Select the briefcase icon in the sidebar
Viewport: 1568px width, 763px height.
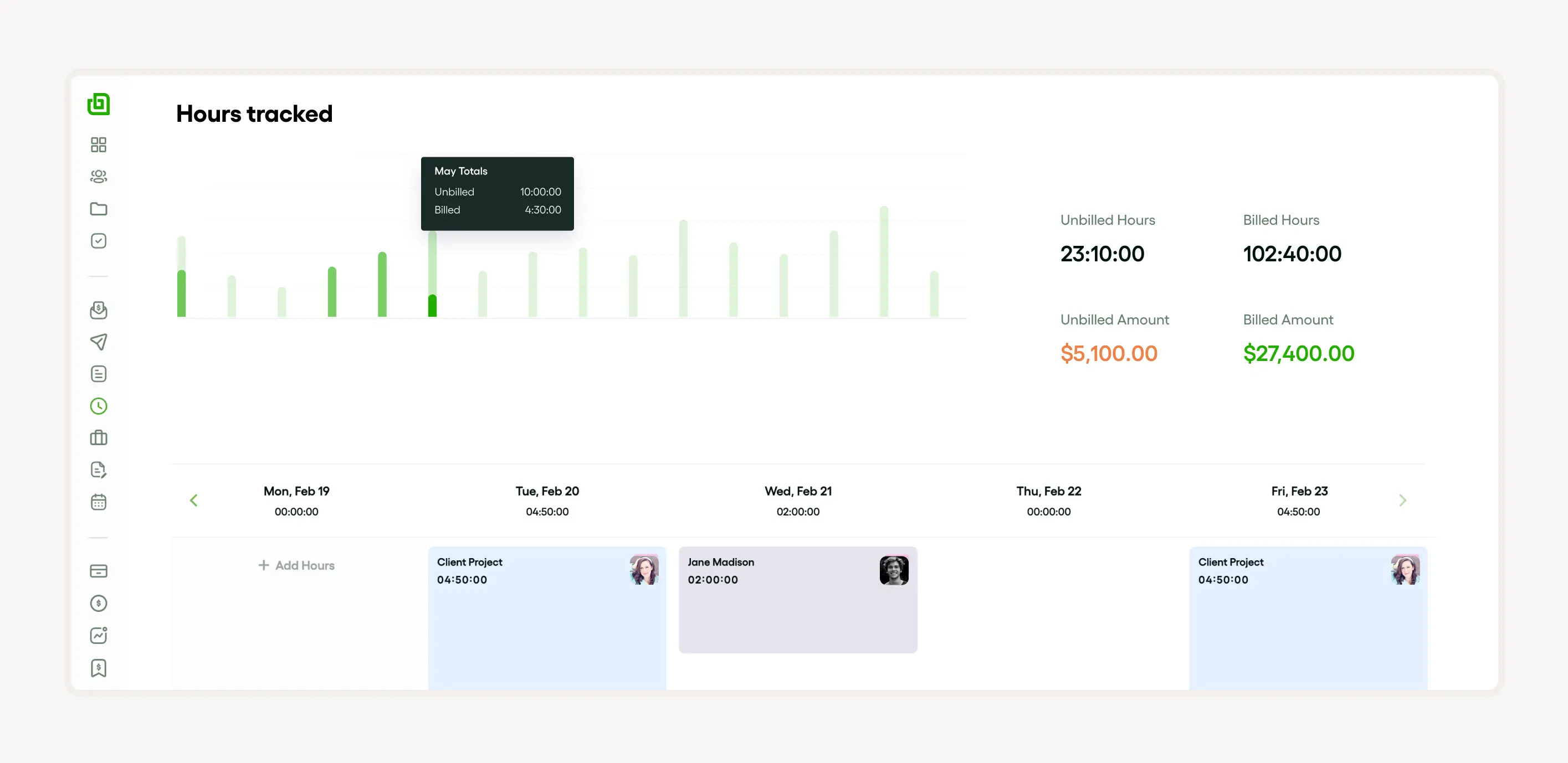[x=98, y=437]
